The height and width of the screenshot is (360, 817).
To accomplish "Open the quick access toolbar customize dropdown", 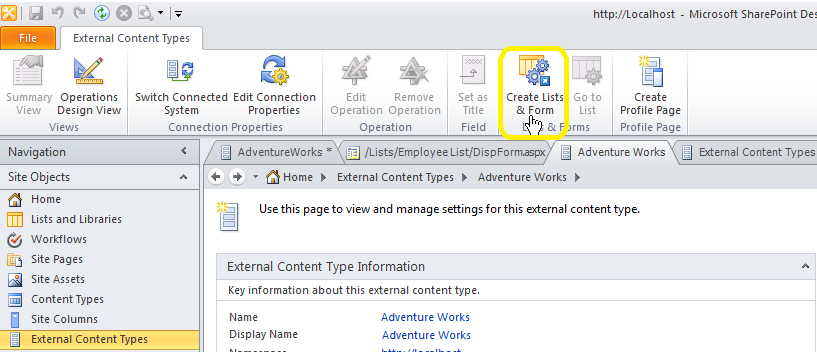I will pyautogui.click(x=178, y=14).
